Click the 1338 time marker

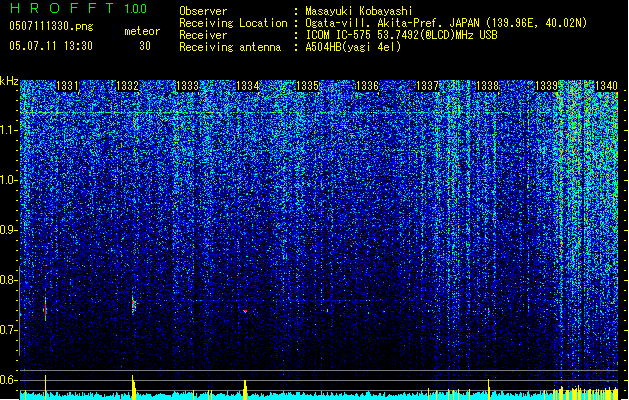coord(487,86)
